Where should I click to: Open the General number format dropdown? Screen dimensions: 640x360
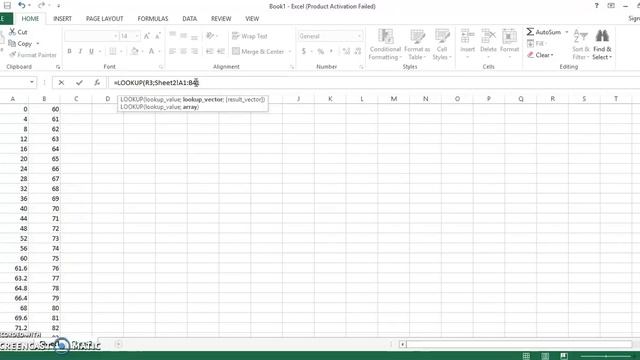pos(359,36)
